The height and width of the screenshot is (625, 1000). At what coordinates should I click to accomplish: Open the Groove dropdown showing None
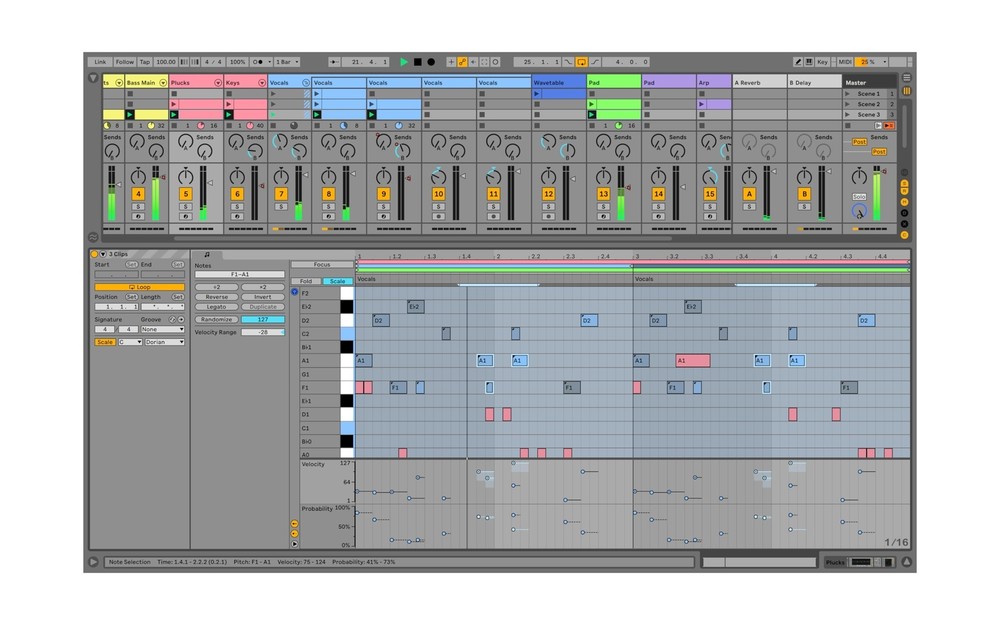(x=162, y=330)
